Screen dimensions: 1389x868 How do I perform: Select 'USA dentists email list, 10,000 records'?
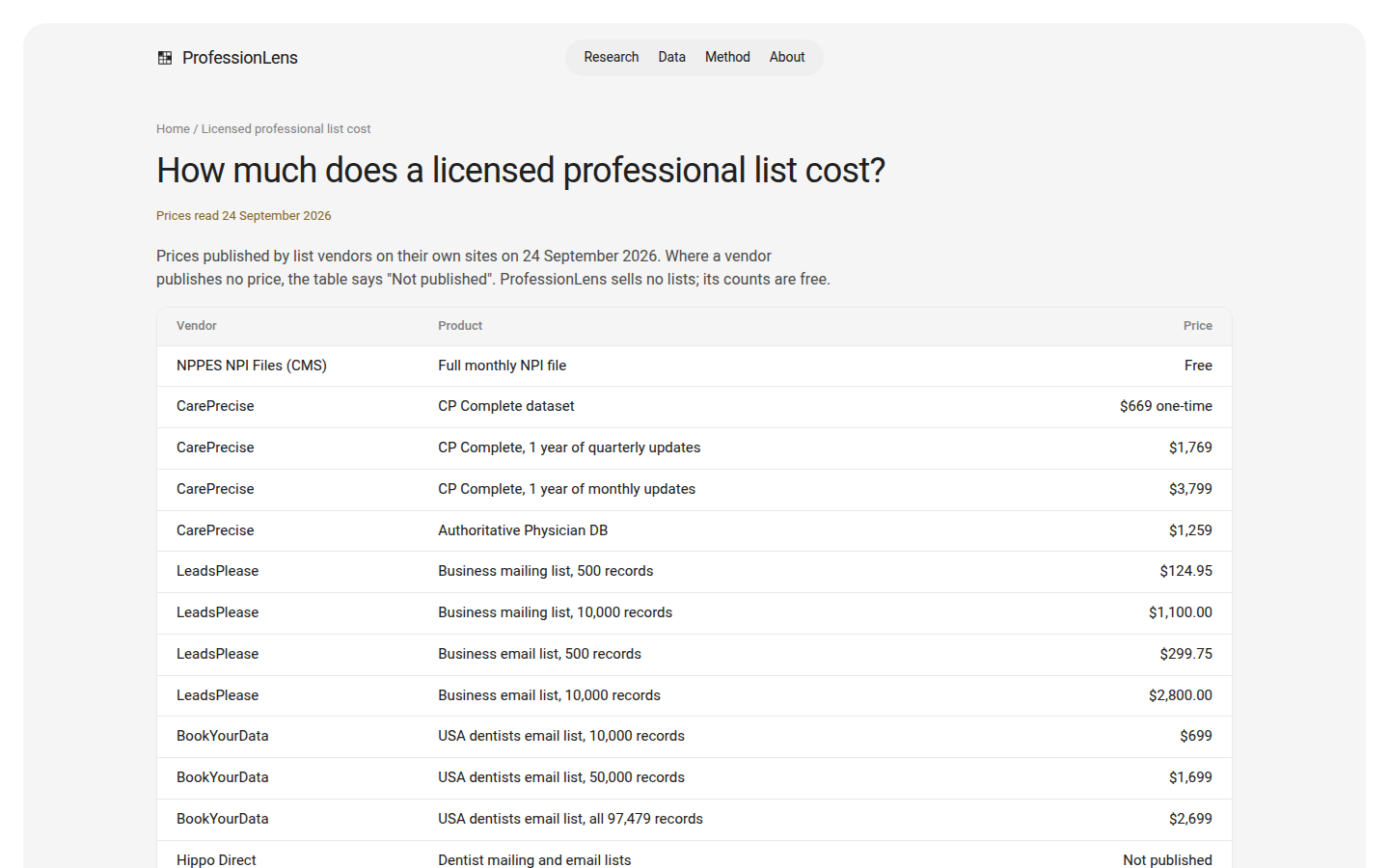(561, 736)
